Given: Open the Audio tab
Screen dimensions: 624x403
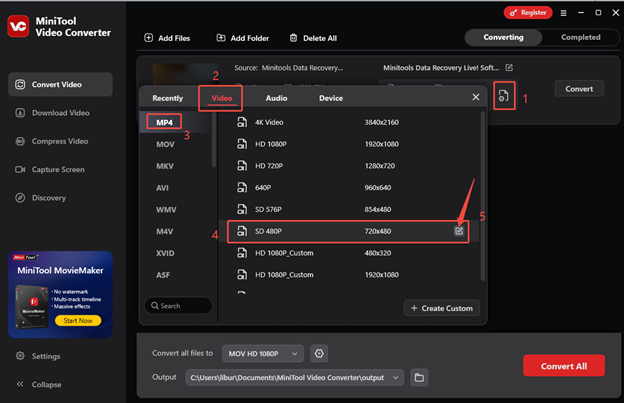Looking at the screenshot, I should point(277,98).
